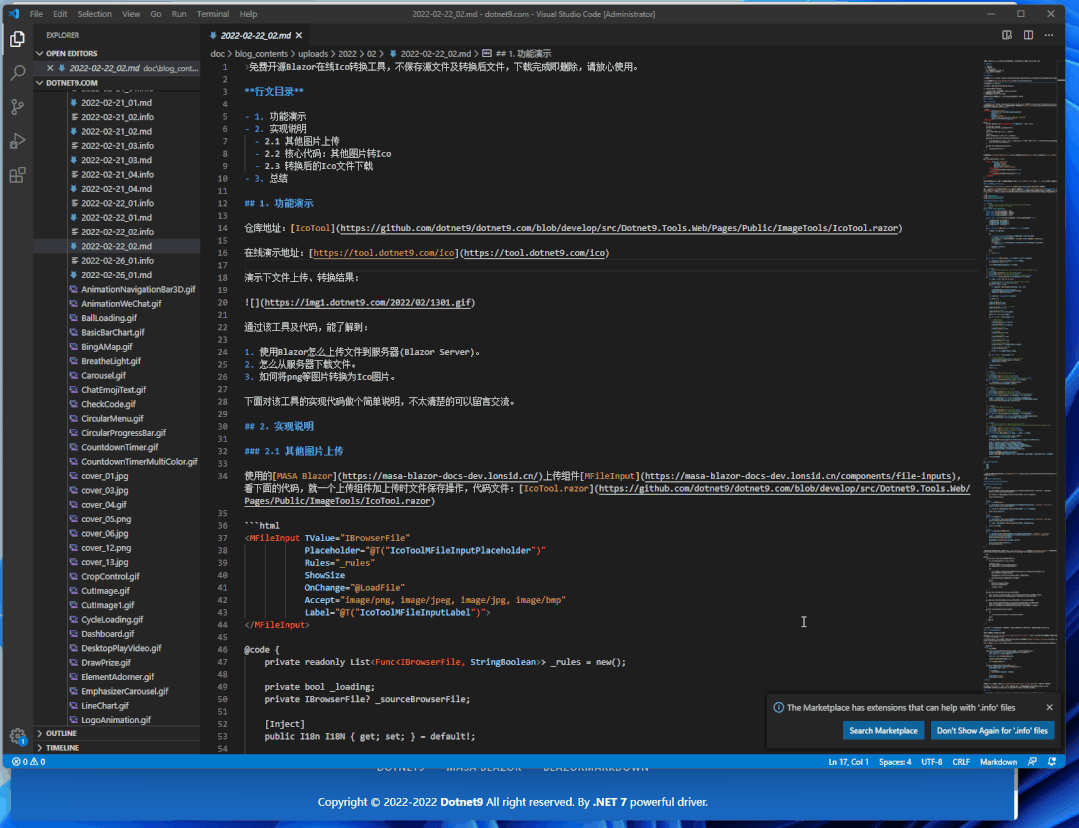Viewport: 1079px width, 828px height.
Task: Change file encoding UTF-8
Action: point(932,762)
